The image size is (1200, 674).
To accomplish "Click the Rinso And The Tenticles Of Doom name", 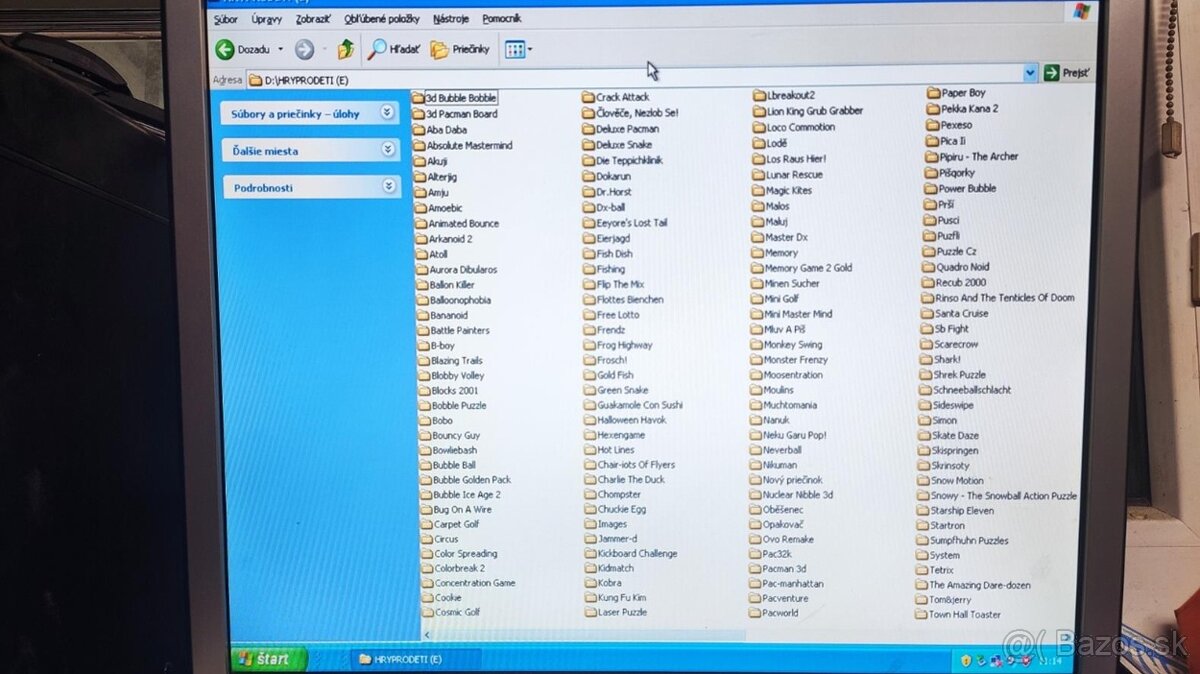I will [x=1005, y=298].
